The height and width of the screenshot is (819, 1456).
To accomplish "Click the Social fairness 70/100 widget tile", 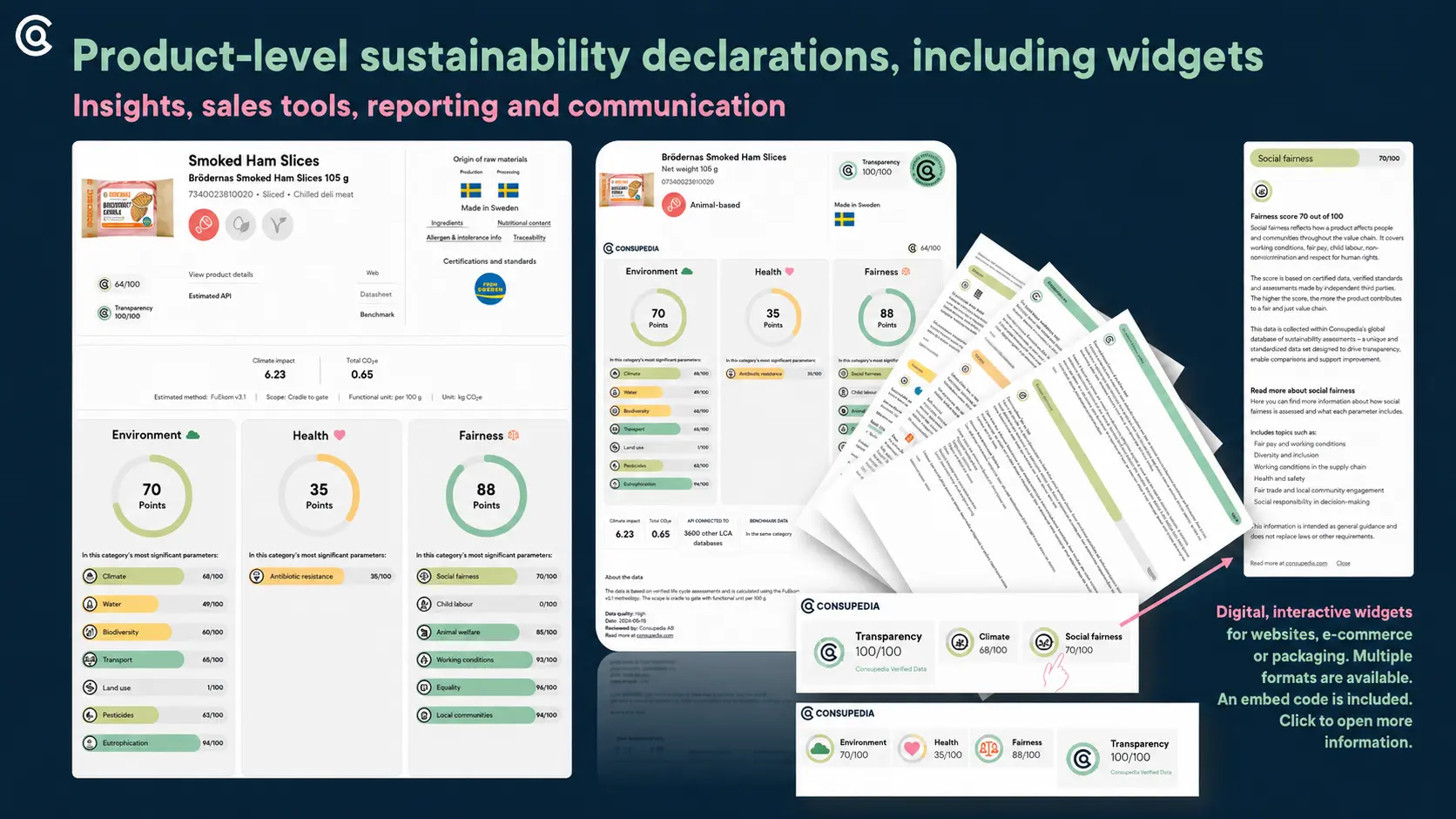I will point(1077,644).
